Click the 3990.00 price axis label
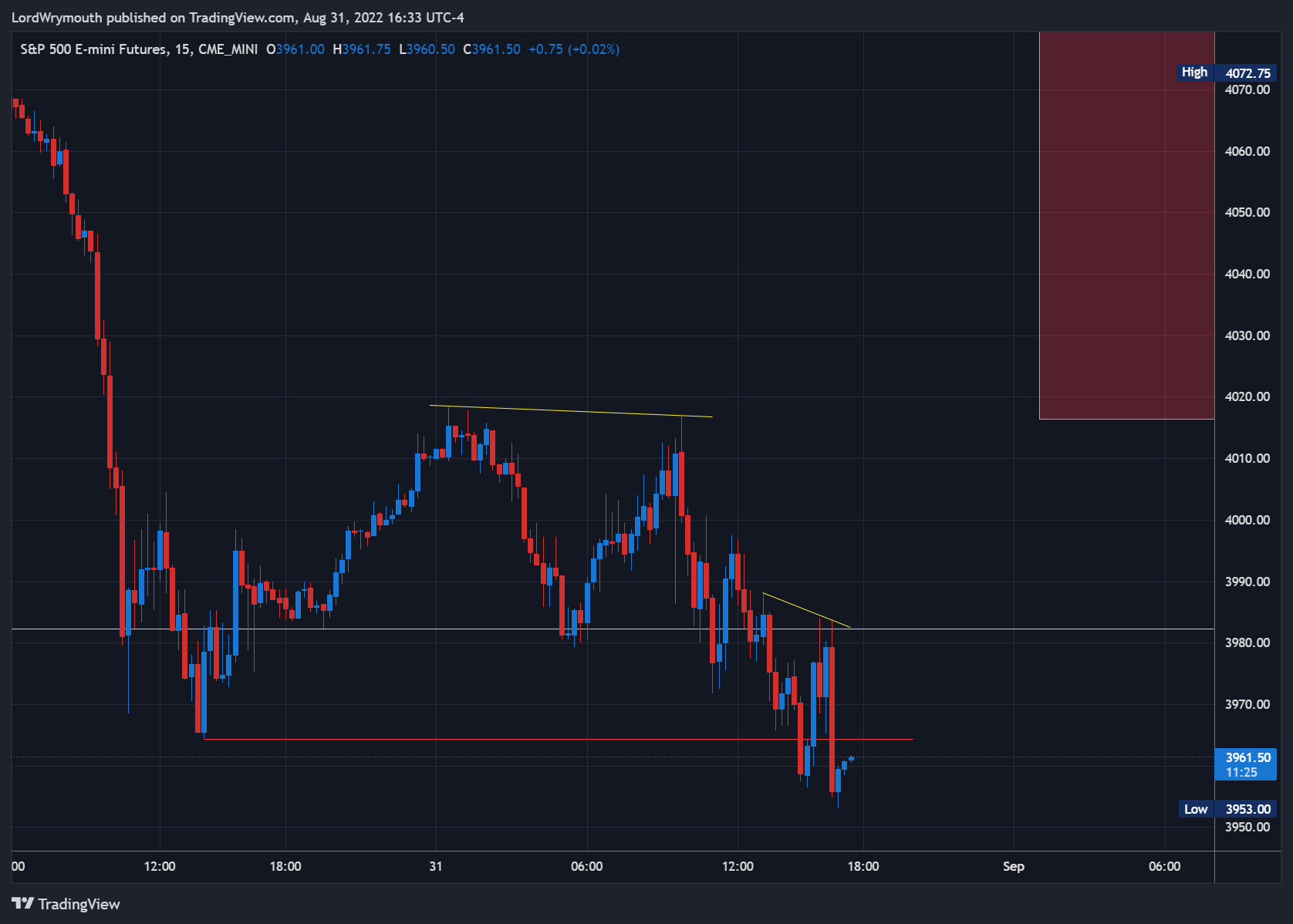1293x924 pixels. pos(1247,582)
